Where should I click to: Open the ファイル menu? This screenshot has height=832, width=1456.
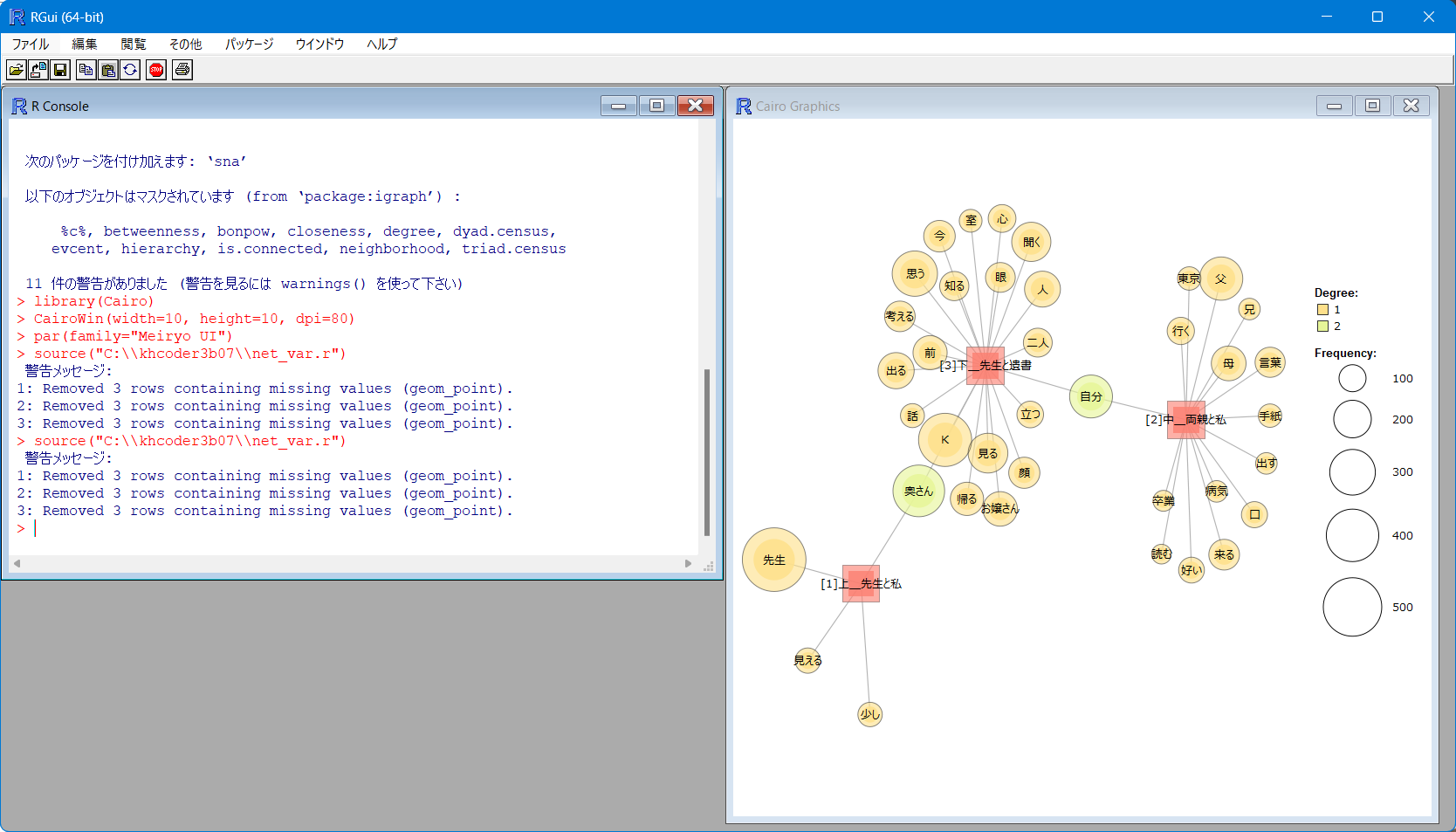click(x=30, y=44)
